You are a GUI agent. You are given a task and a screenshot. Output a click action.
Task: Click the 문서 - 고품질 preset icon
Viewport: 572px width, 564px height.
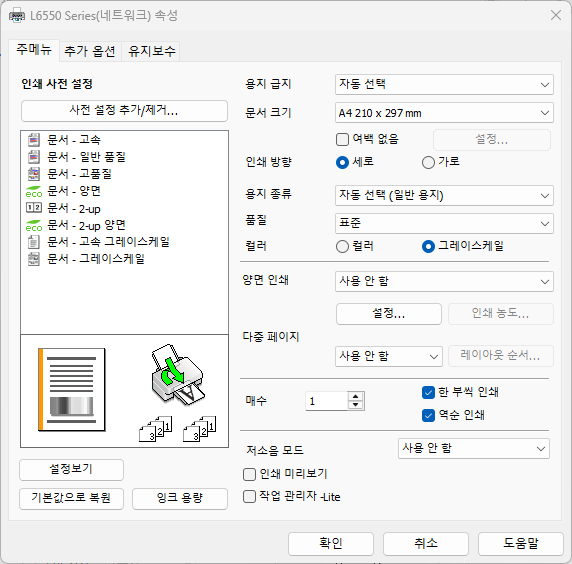[34, 174]
